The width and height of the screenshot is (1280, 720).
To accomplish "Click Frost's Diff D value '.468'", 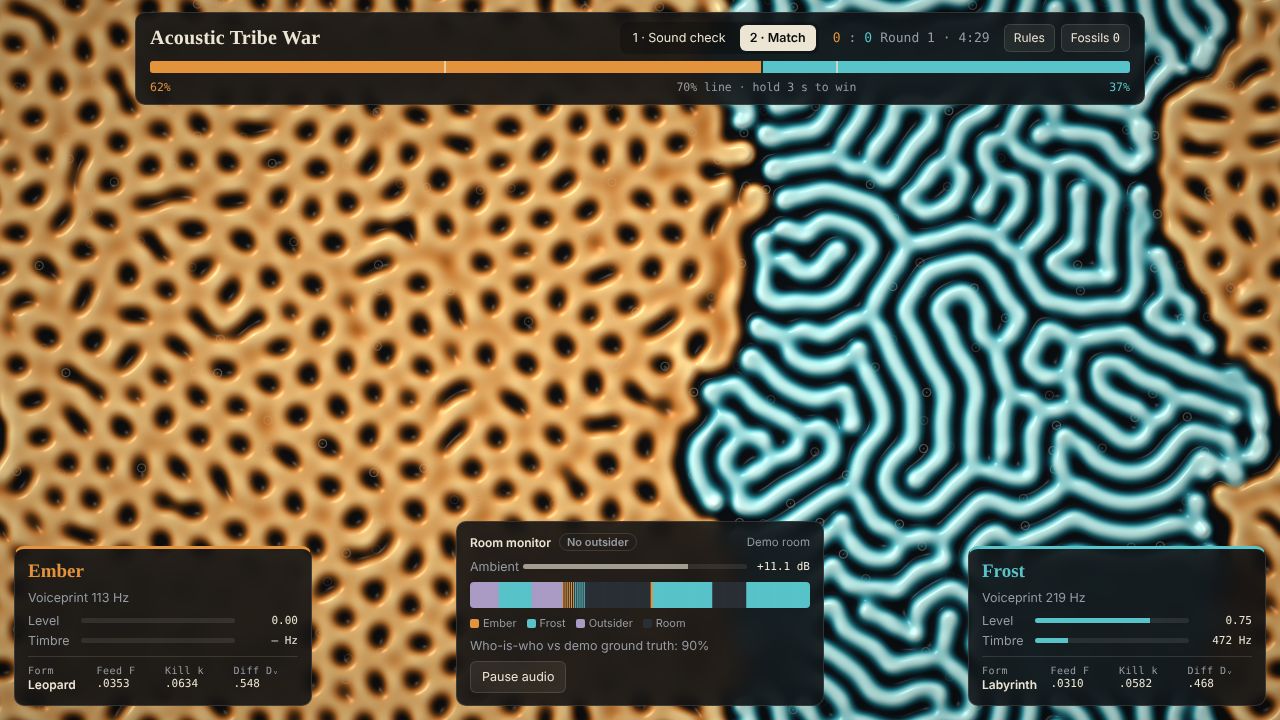I will (x=1200, y=684).
